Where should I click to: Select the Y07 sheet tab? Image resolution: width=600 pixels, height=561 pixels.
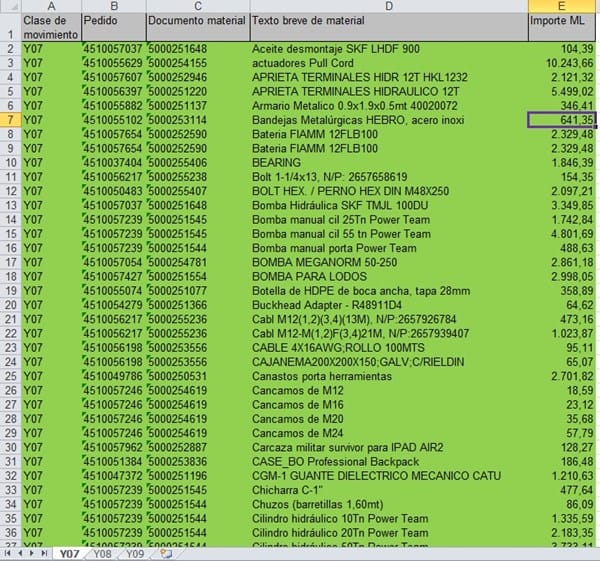[x=70, y=554]
